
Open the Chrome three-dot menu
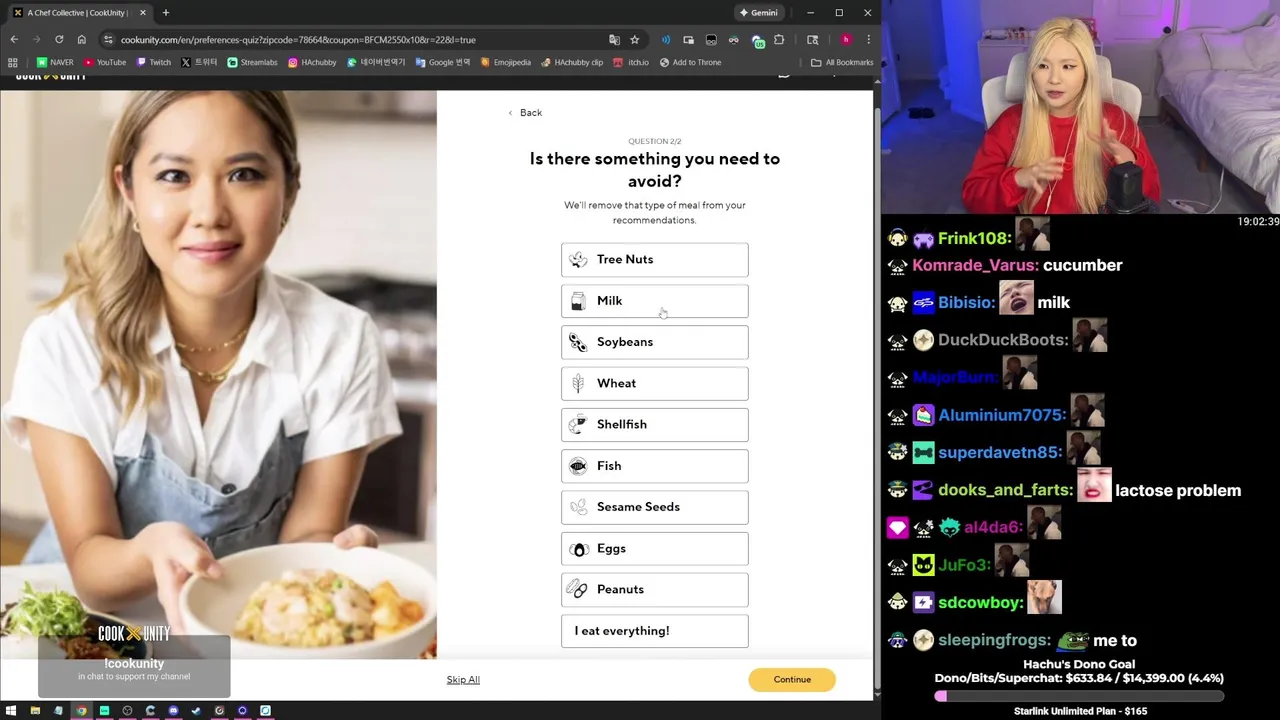coord(868,40)
